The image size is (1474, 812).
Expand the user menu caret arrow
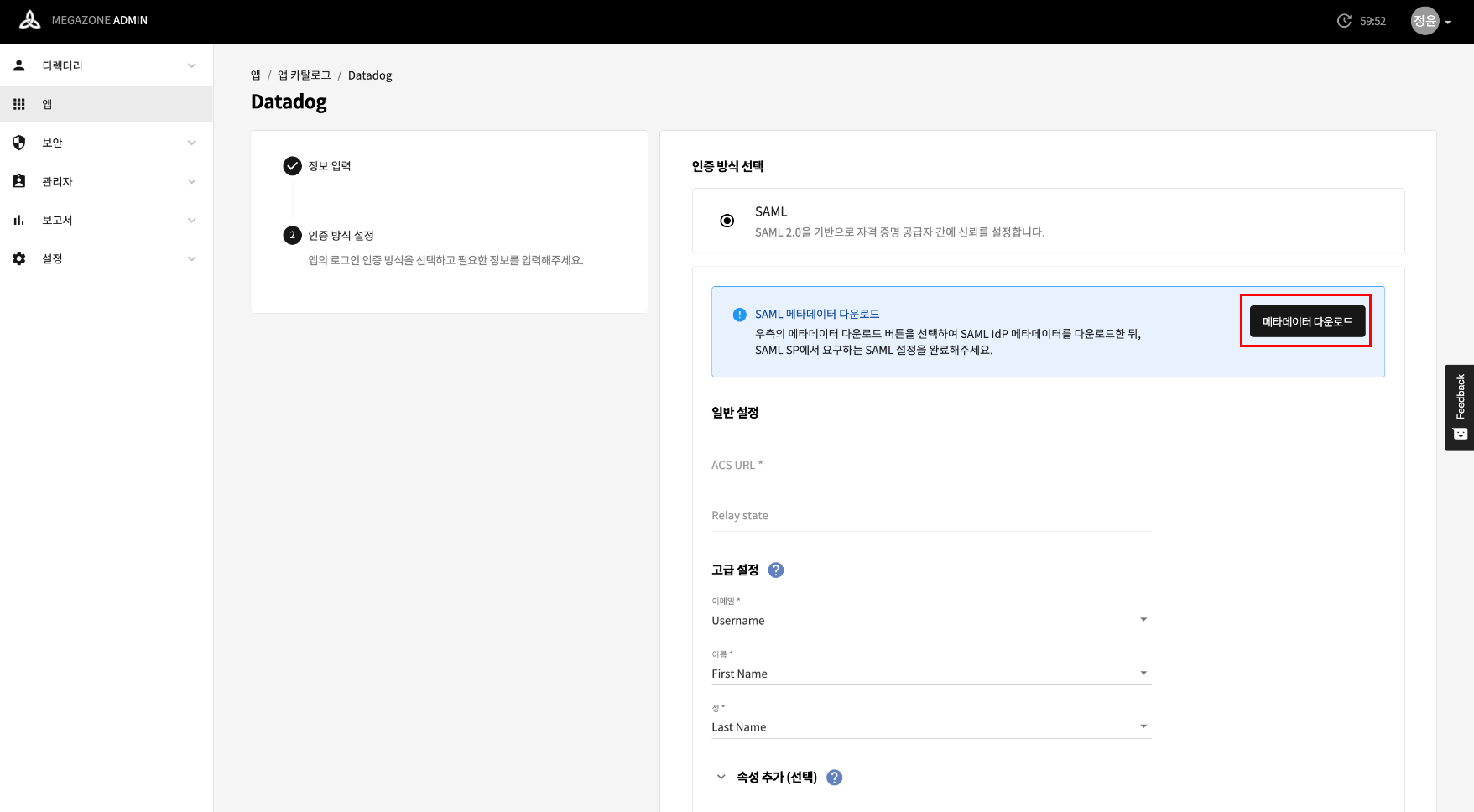pos(1448,23)
